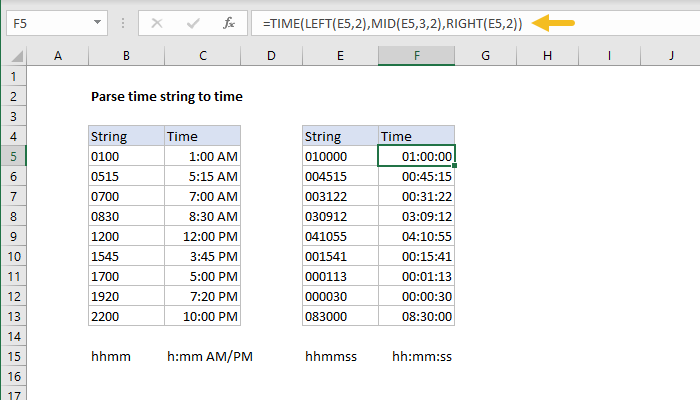
Task: Click the Name Box showing F5
Action: pyautogui.click(x=50, y=22)
